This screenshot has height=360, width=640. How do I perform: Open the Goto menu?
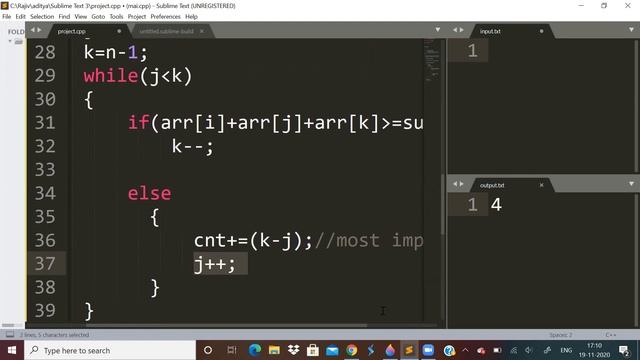pyautogui.click(x=98, y=17)
